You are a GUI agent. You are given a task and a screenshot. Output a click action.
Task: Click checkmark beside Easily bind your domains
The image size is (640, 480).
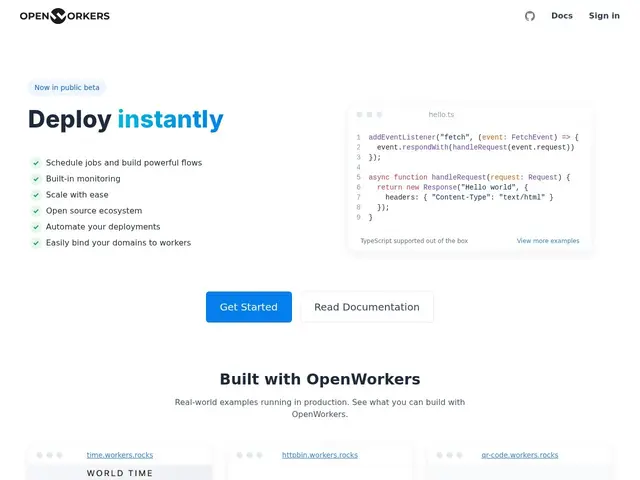pos(36,243)
